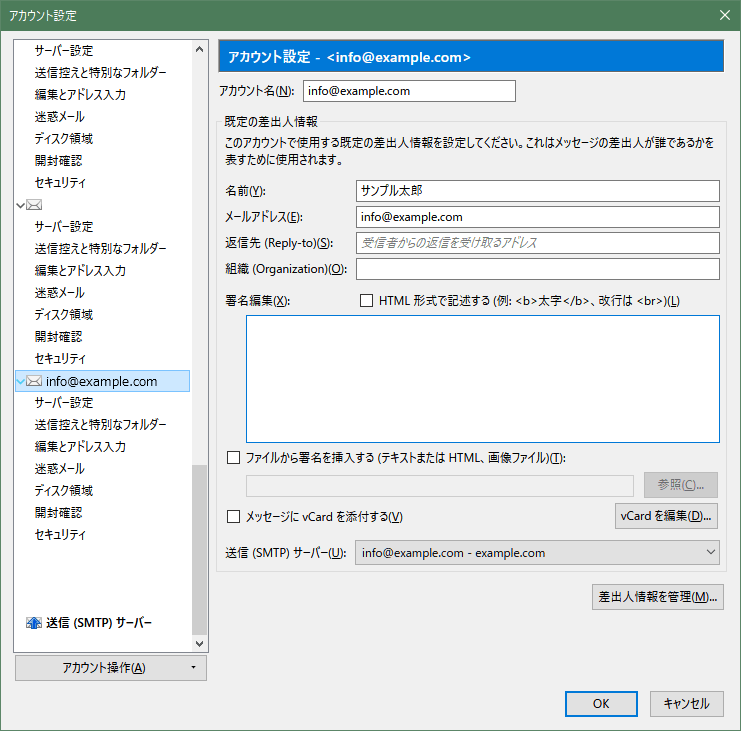Click the envelope icon beside info@example.com in the tree

coord(34,381)
